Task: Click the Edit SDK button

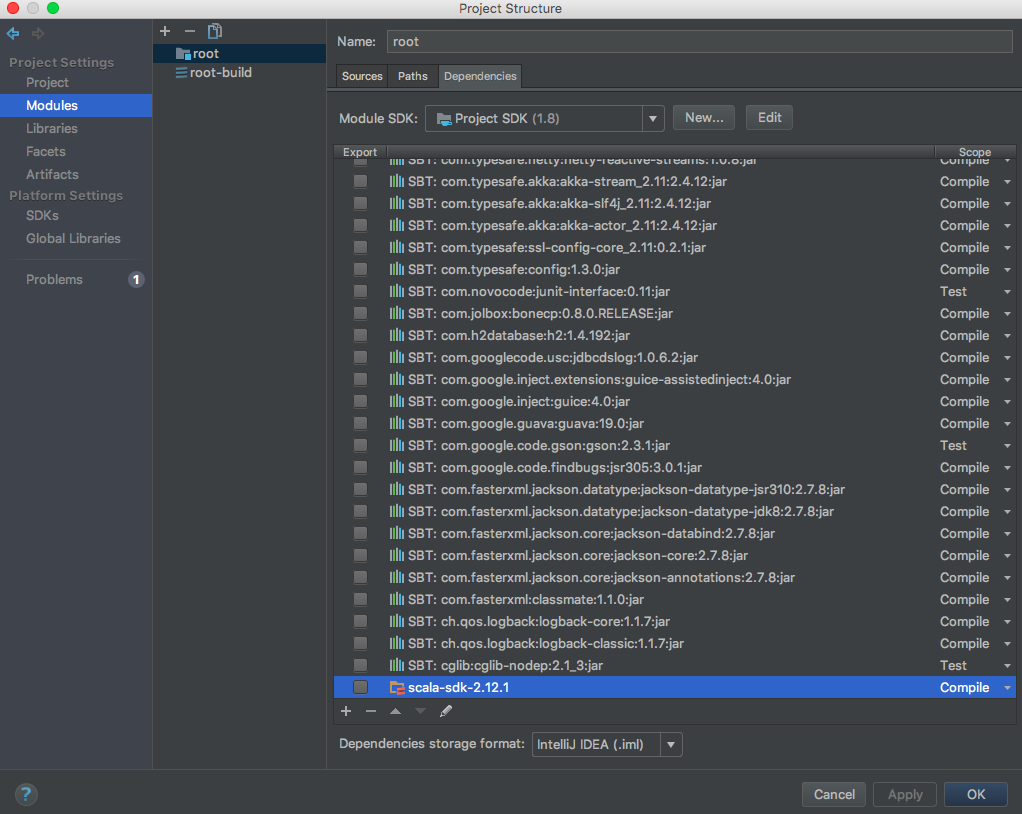Action: point(769,118)
